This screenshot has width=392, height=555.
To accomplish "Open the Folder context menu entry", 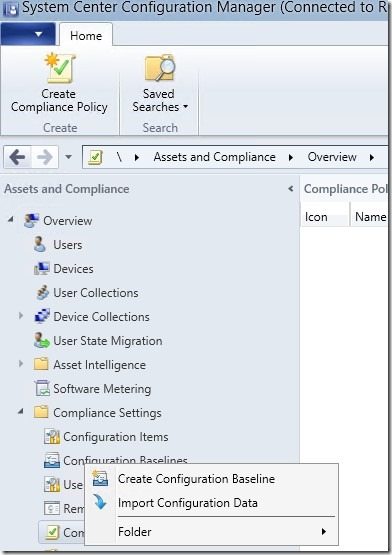I will [x=211, y=532].
